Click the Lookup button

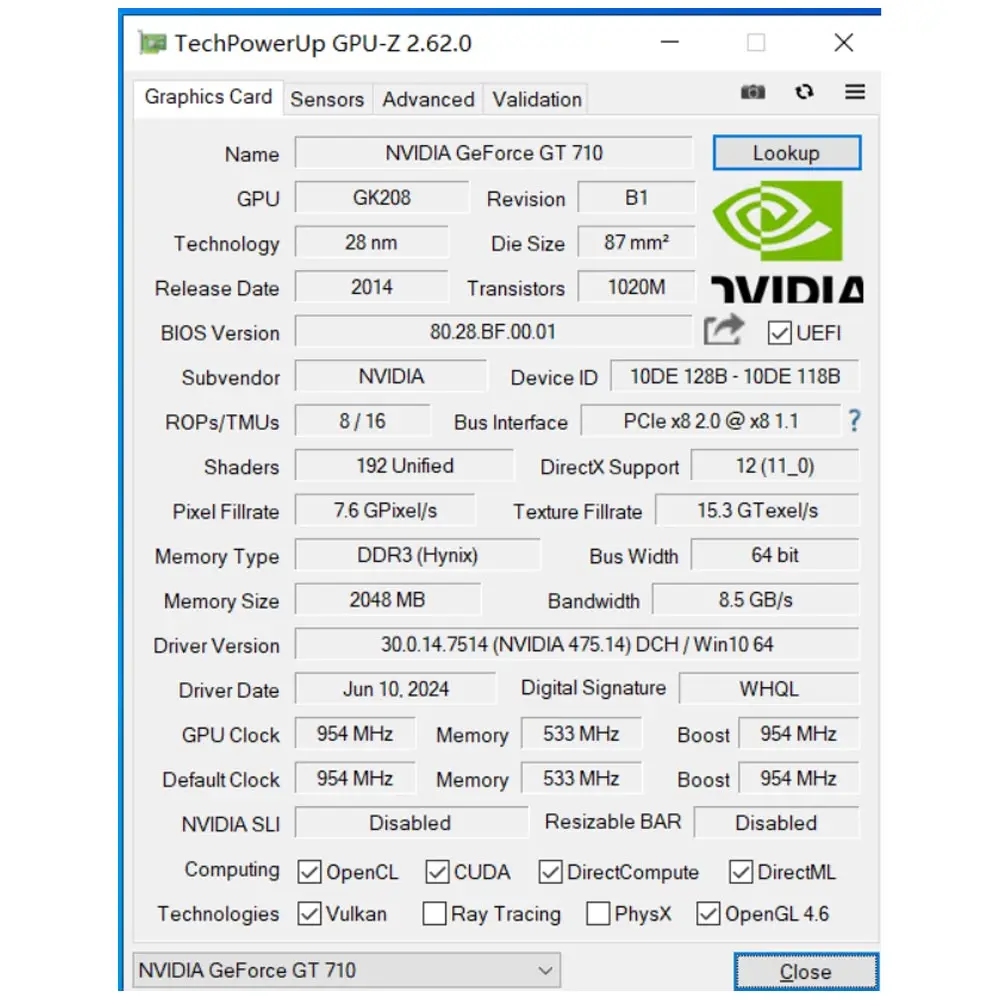tap(786, 153)
